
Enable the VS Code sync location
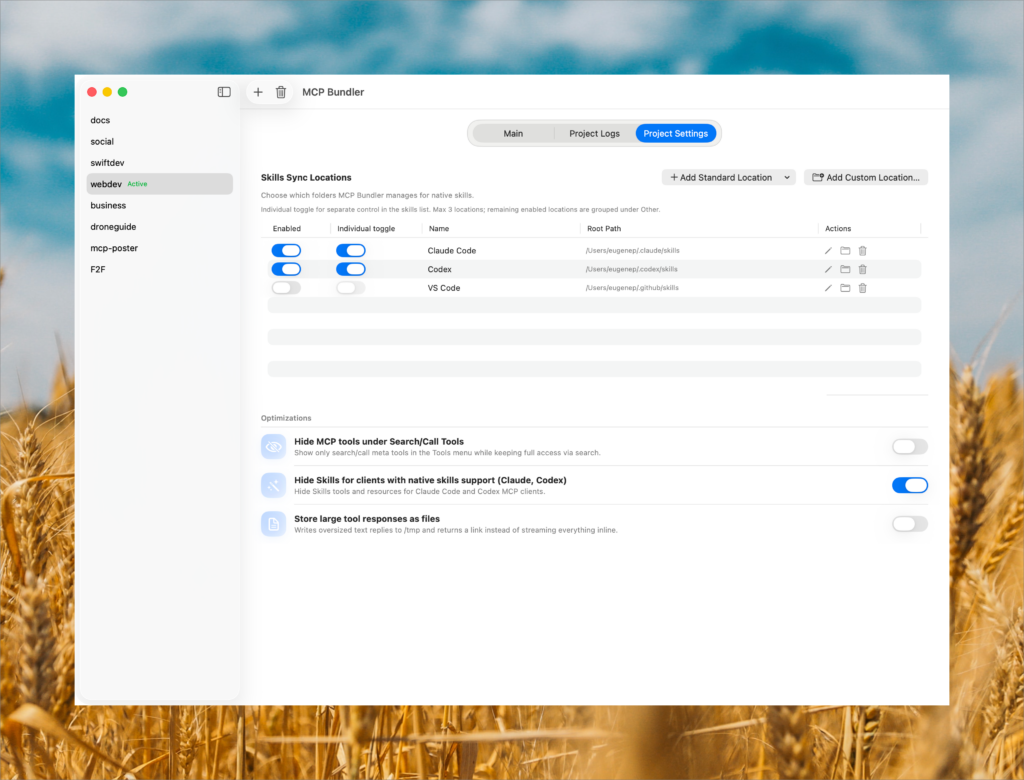(286, 288)
